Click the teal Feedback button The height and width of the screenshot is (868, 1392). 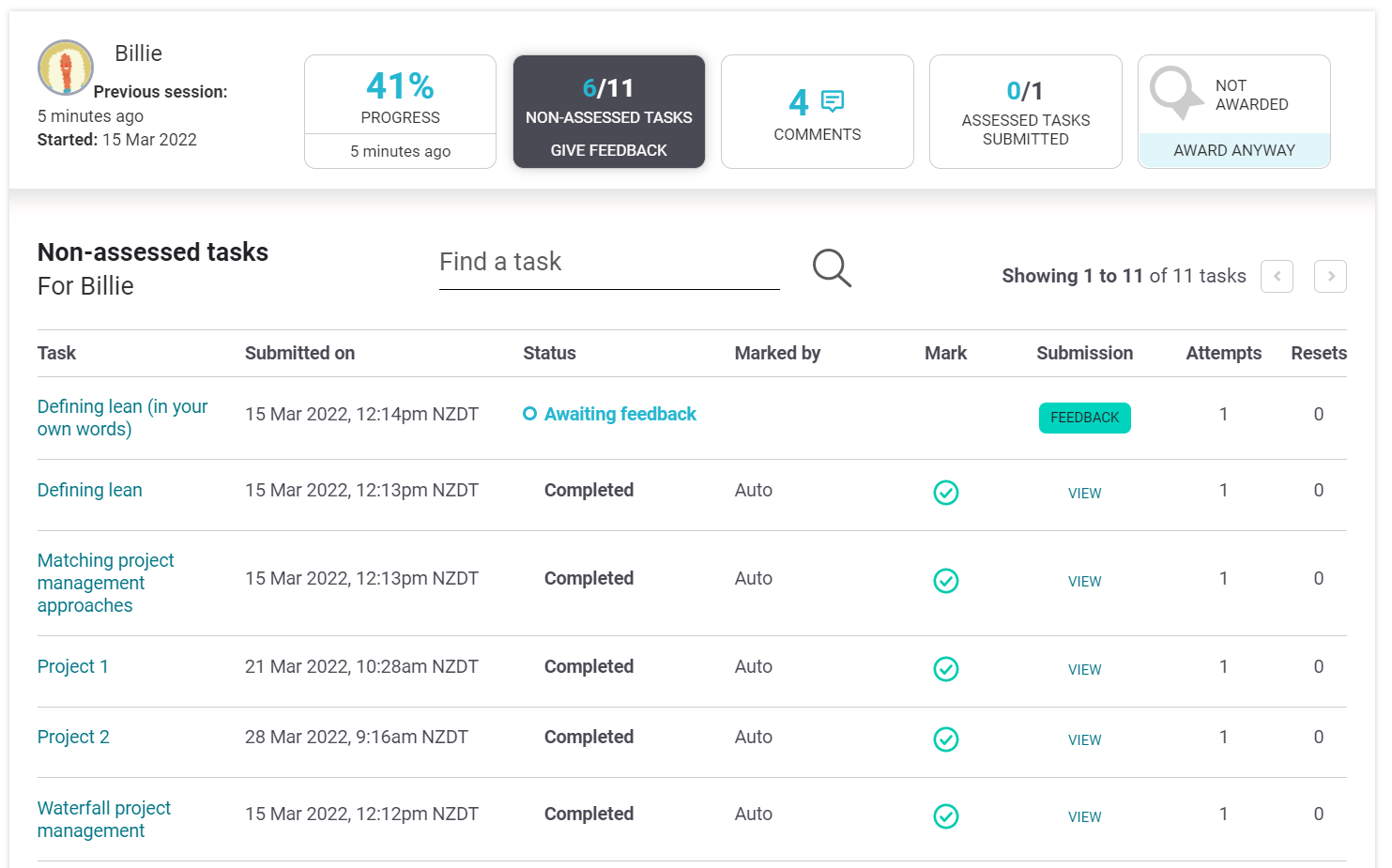click(x=1084, y=418)
